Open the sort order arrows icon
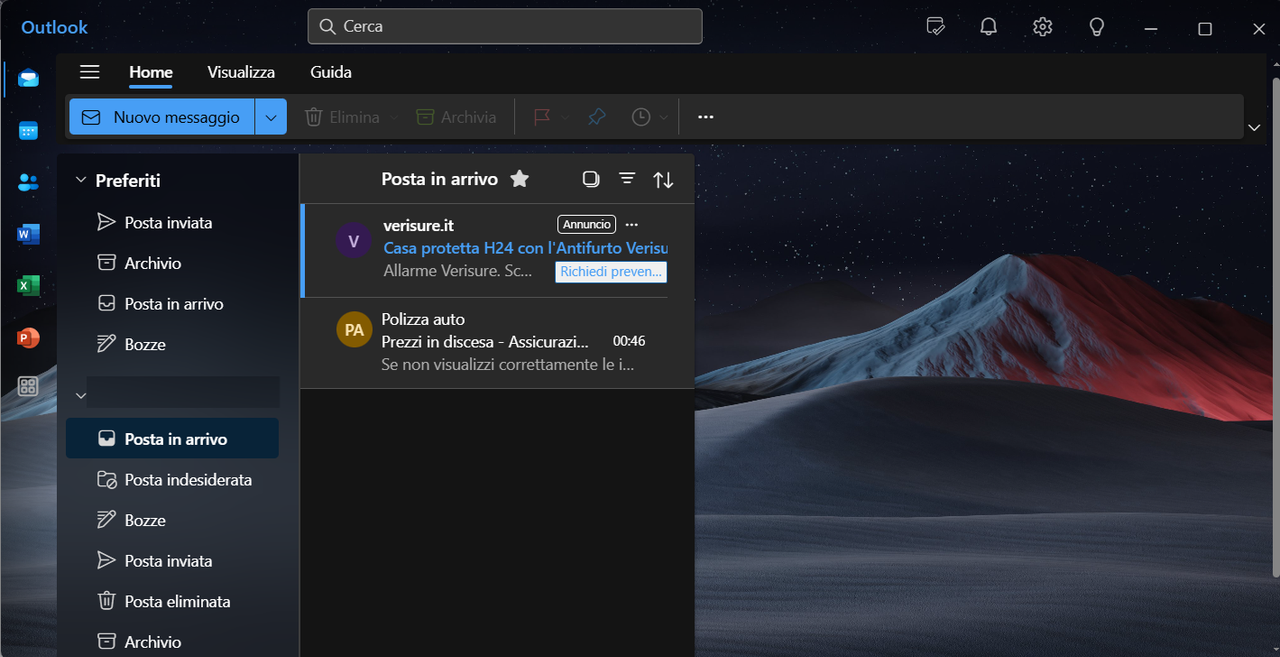The image size is (1280, 657). coord(663,180)
